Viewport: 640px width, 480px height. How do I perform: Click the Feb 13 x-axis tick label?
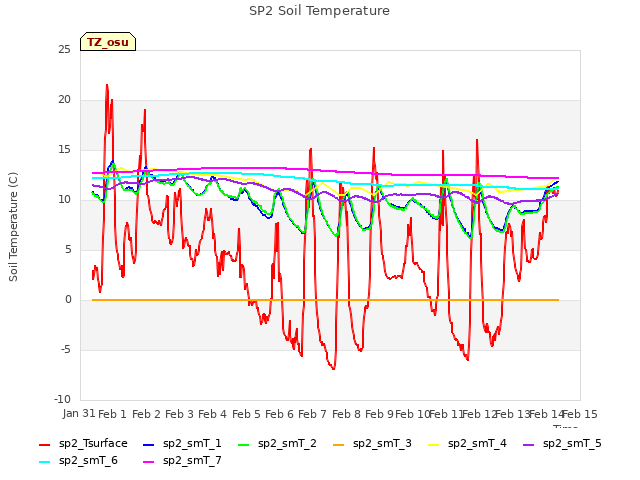[512, 414]
